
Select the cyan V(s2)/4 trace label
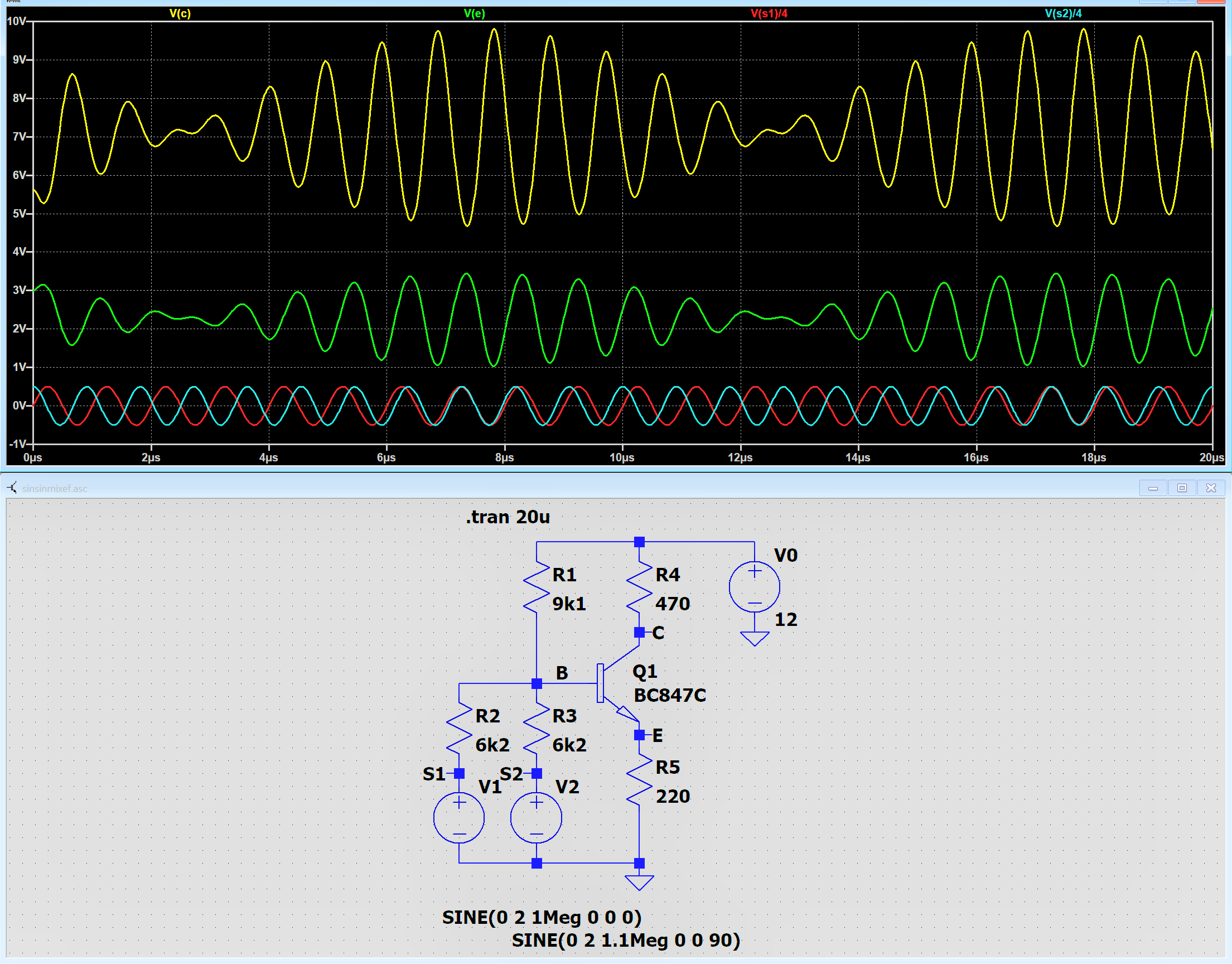click(1063, 13)
